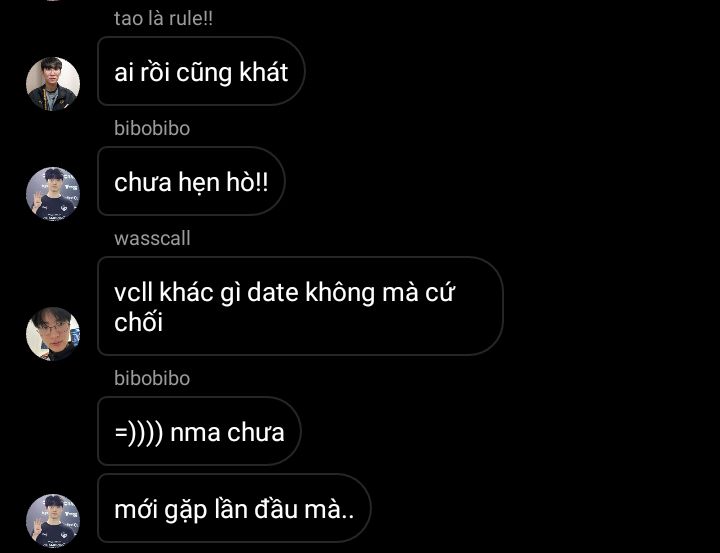The width and height of the screenshot is (720, 553).
Task: Open 'bibobibo' name above 'chưa hẹn hò!!'
Action: click(152, 128)
